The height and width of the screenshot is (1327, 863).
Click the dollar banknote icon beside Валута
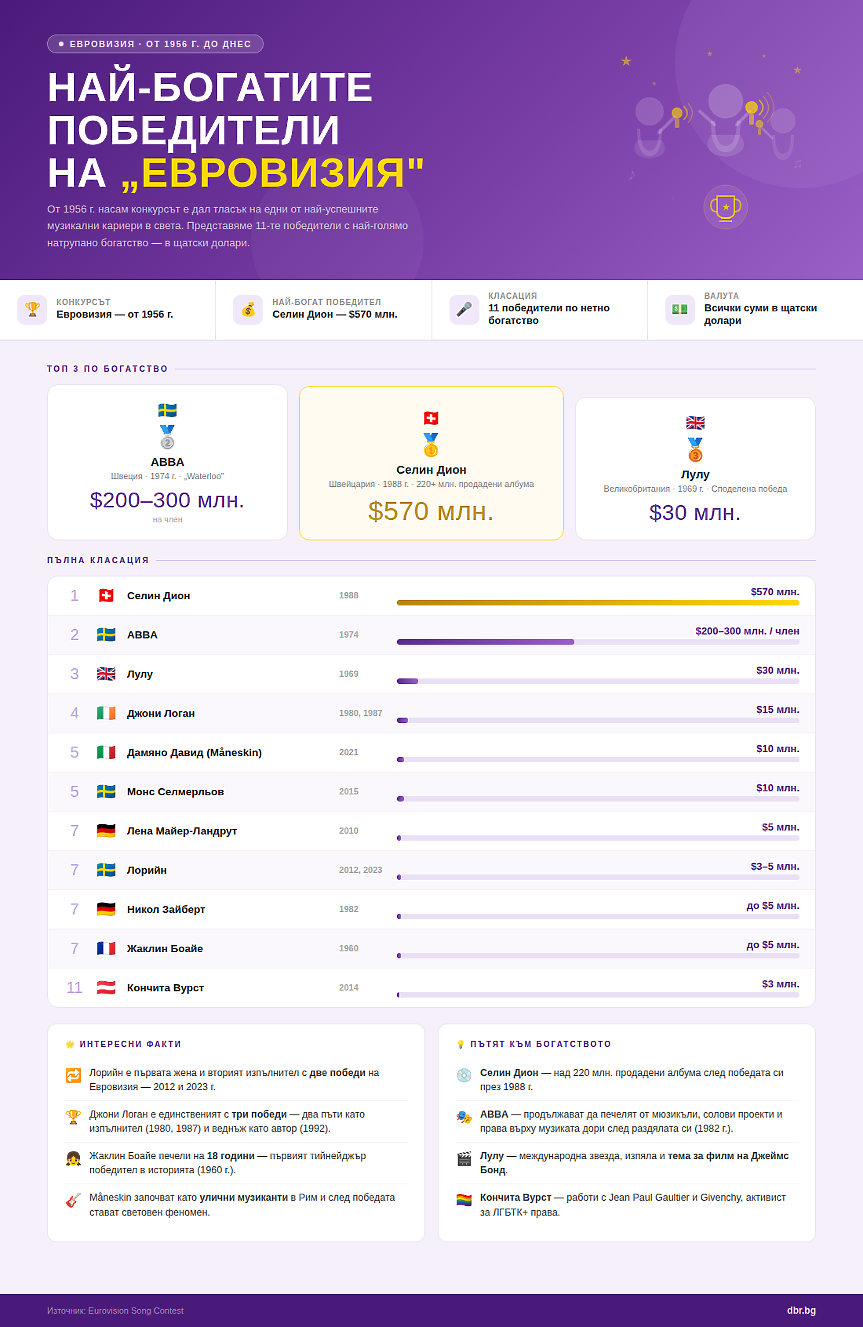pos(680,309)
